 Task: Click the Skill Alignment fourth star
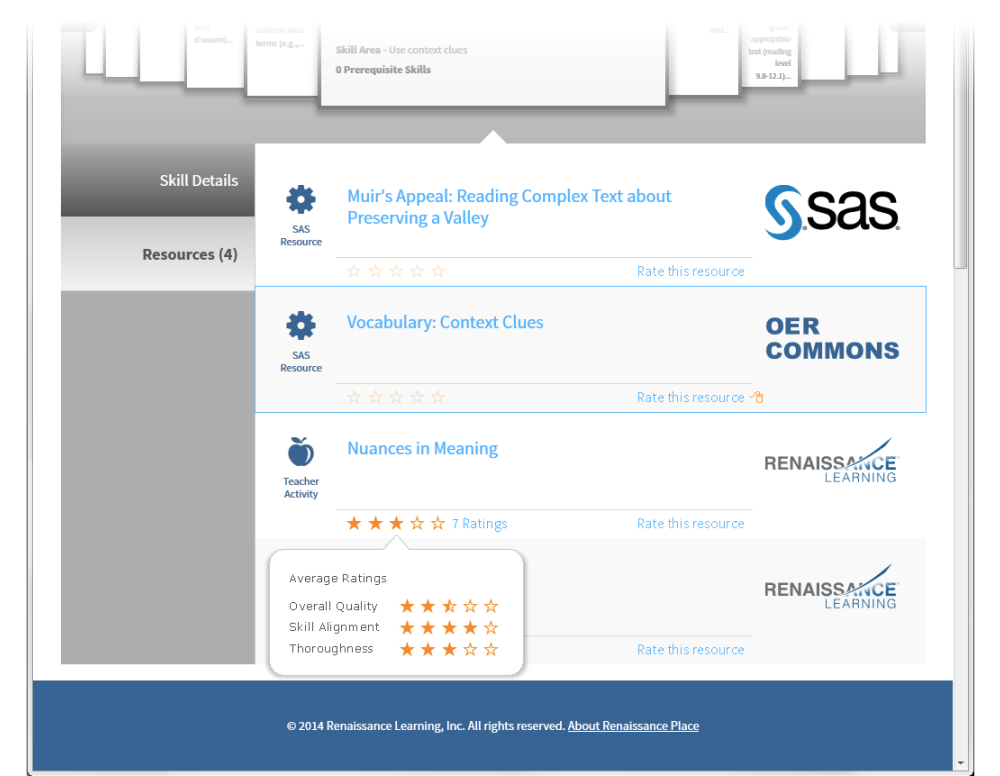(x=470, y=627)
